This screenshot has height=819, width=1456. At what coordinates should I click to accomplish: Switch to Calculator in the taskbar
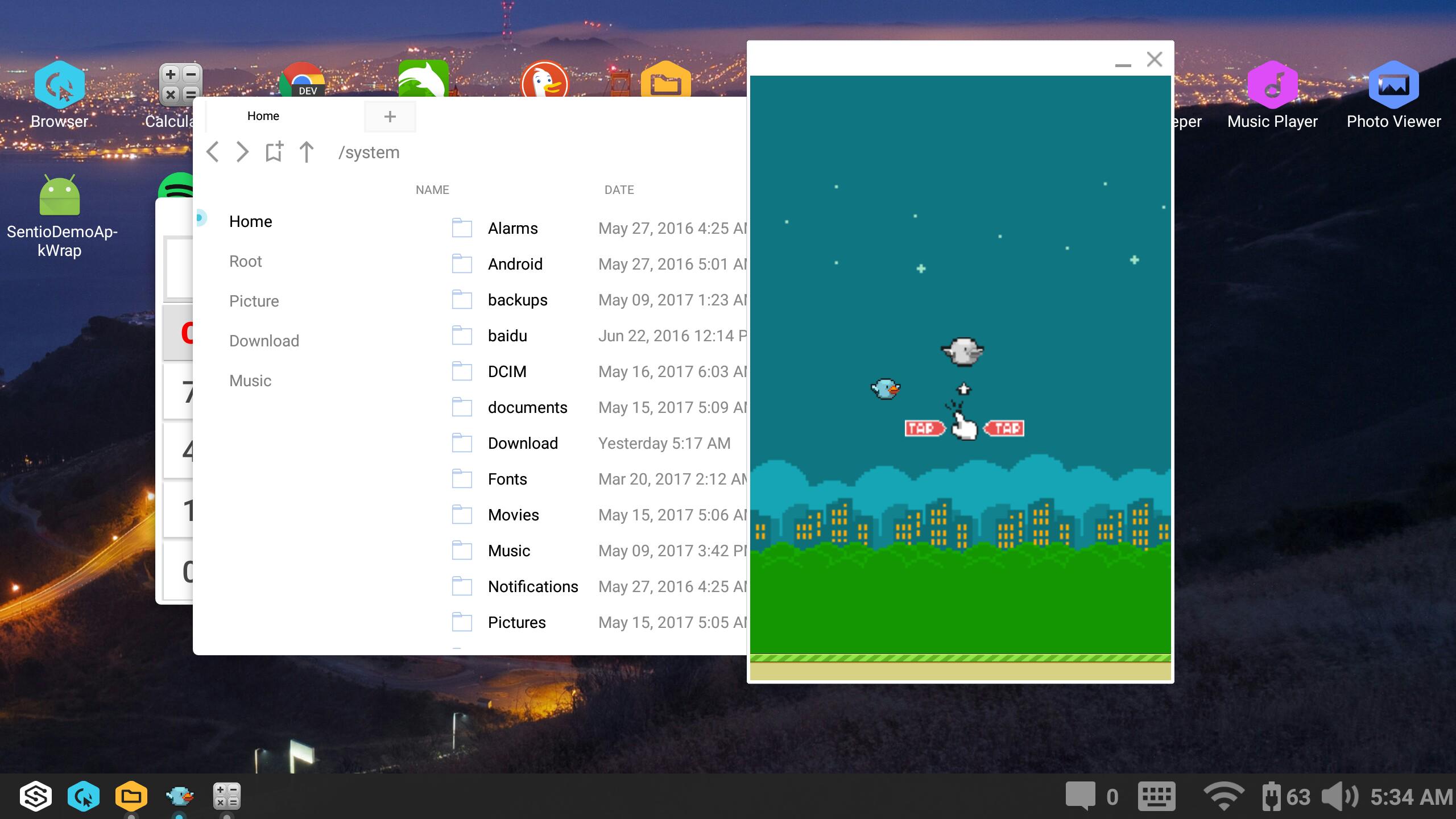[x=227, y=796]
